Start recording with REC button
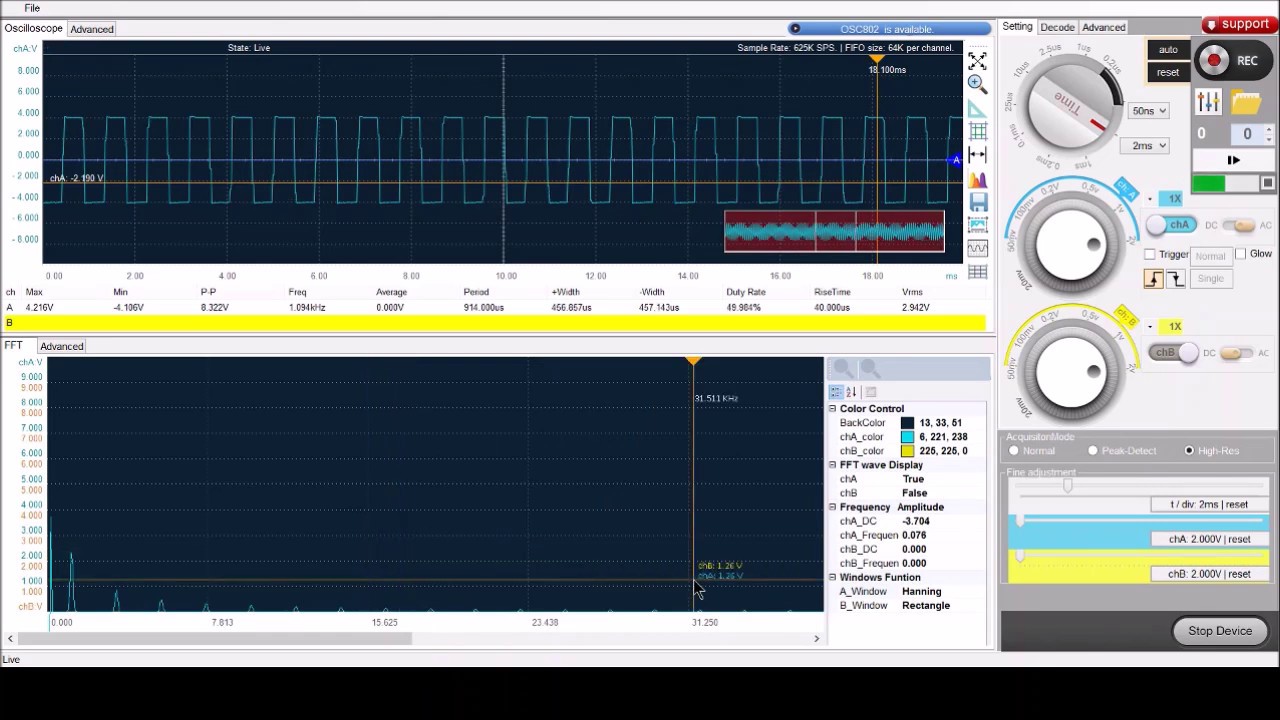The width and height of the screenshot is (1280, 720). (x=1232, y=61)
